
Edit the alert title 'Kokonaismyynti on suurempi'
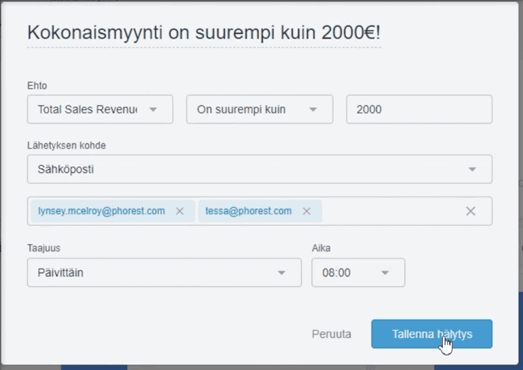pyautogui.click(x=204, y=33)
